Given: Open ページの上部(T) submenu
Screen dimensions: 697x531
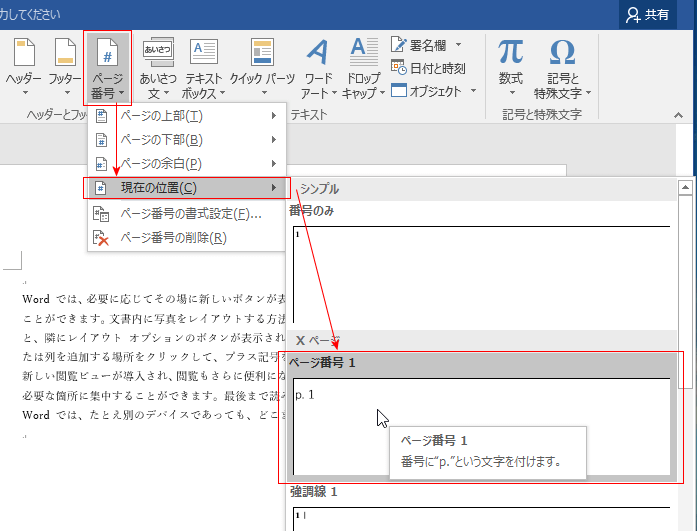Looking at the screenshot, I should (x=187, y=116).
